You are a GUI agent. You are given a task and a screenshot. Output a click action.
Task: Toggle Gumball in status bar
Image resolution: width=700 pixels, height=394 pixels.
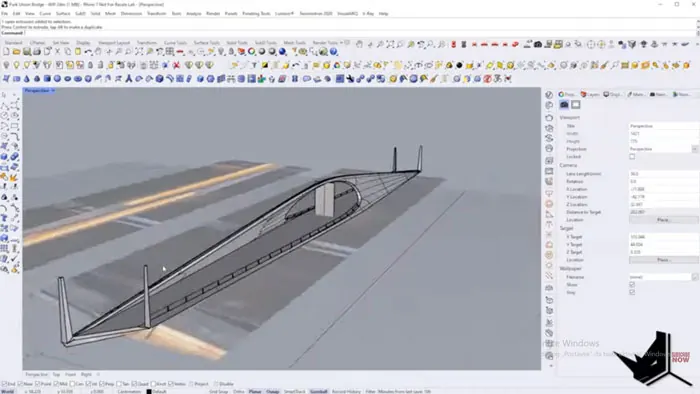point(319,391)
